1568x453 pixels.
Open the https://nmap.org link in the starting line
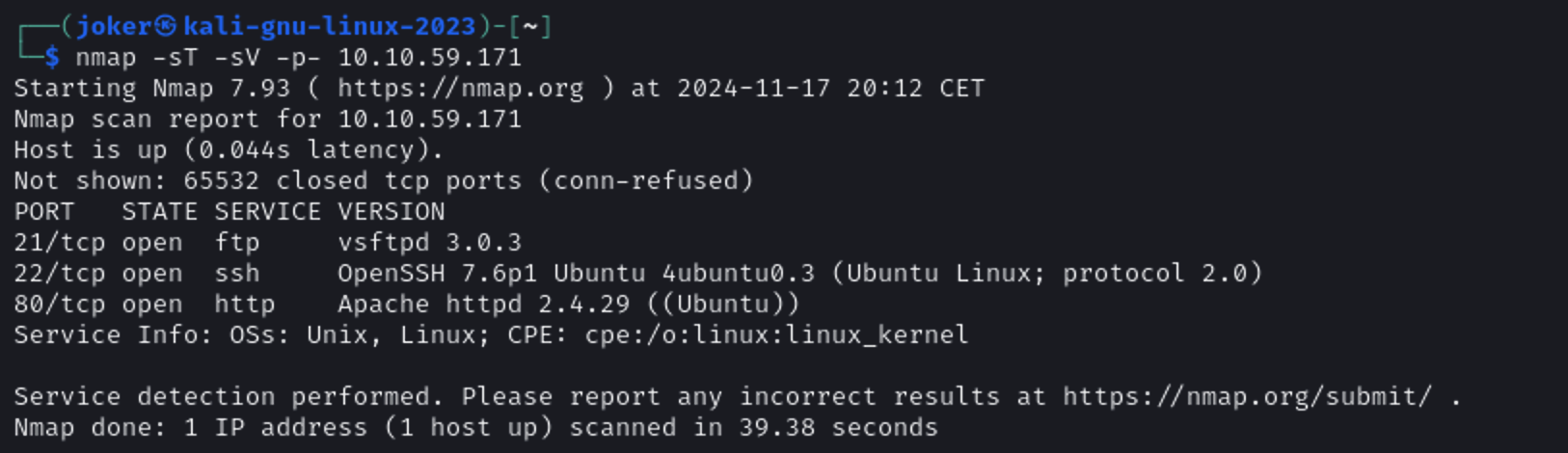[460, 88]
